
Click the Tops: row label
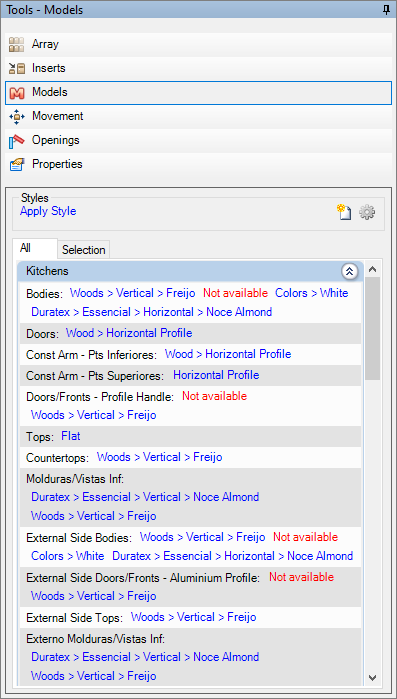[40, 437]
